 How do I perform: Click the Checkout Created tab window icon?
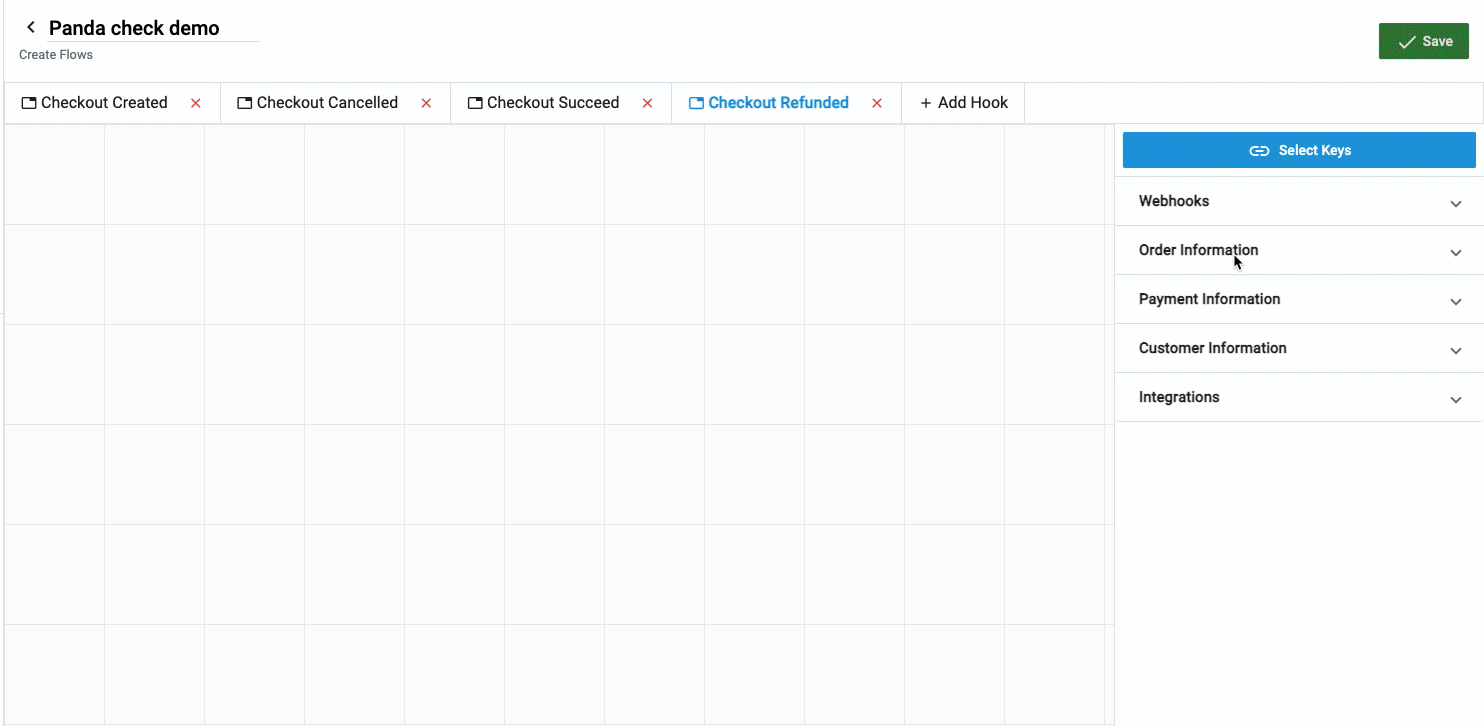[29, 103]
